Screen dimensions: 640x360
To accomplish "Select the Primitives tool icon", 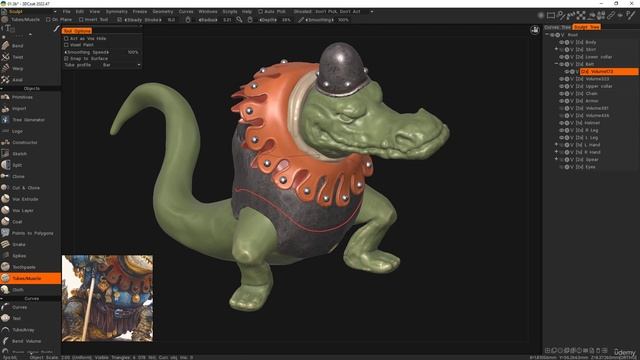I will coord(5,97).
